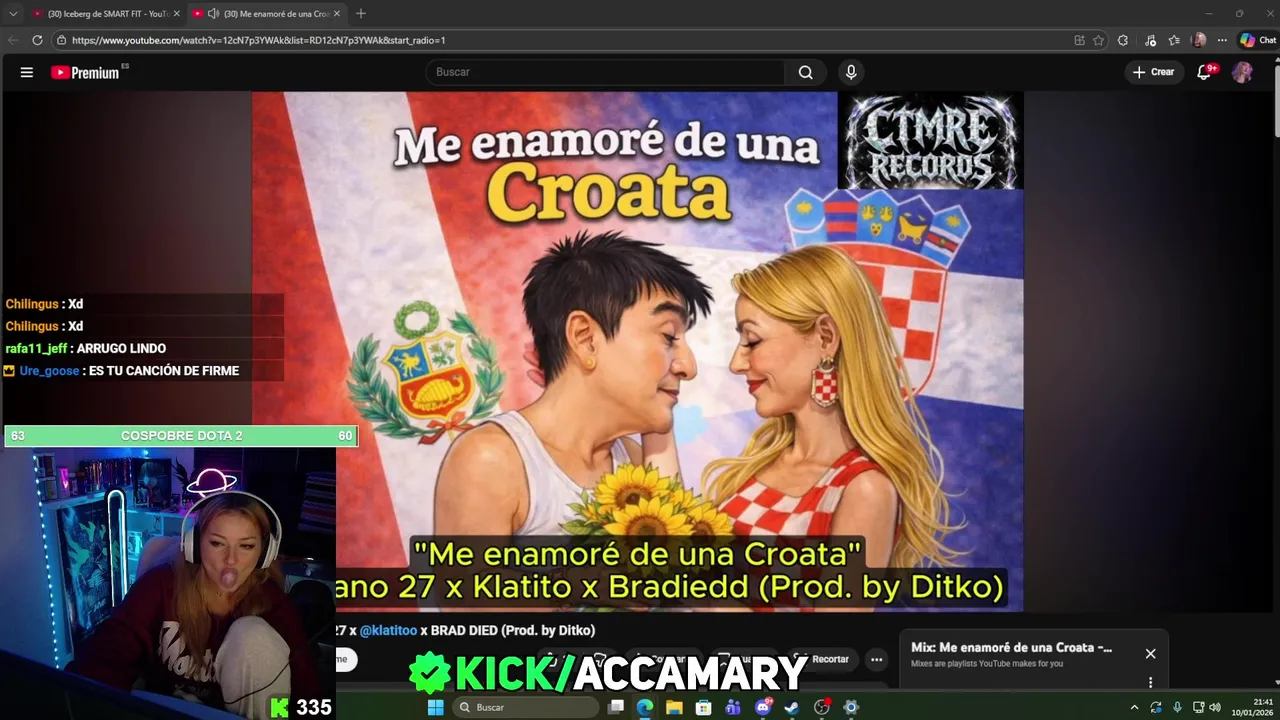Viewport: 1280px width, 720px height.
Task: View site information lock icon
Action: click(x=61, y=40)
